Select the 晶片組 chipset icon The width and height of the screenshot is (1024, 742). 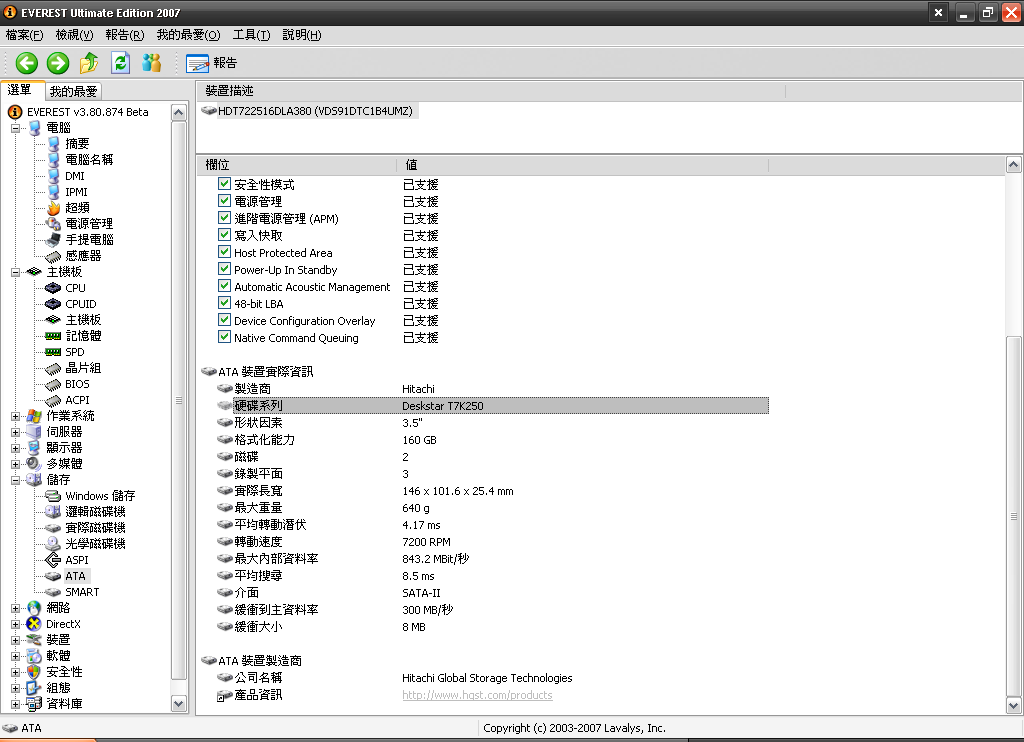53,368
